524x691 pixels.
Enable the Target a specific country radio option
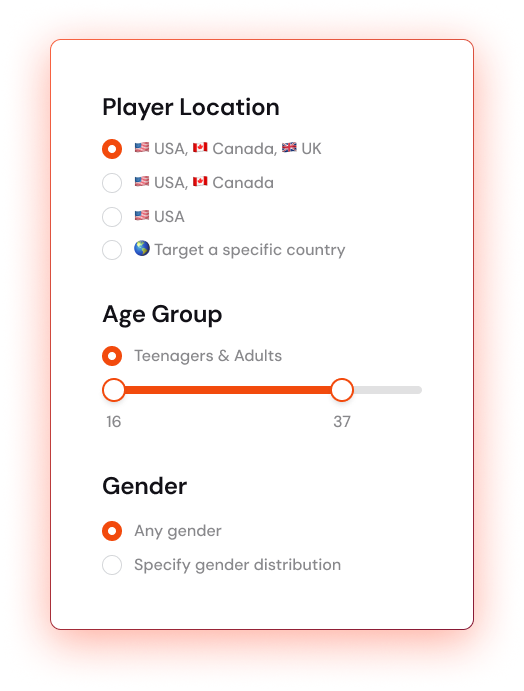pos(112,250)
